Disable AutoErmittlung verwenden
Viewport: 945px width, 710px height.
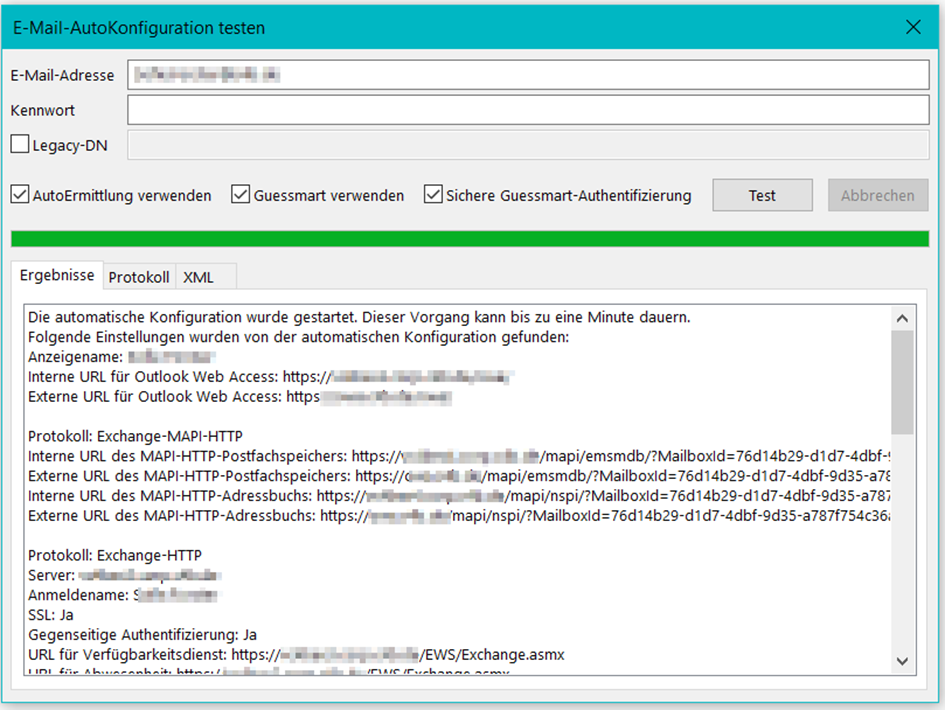tap(18, 195)
